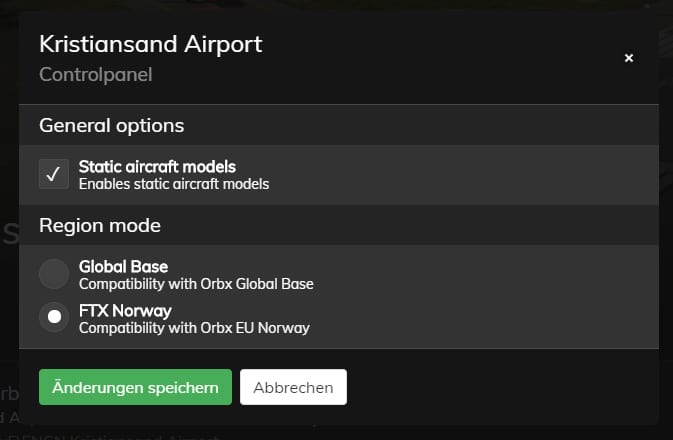Click the "Global Base" option label
The width and height of the screenshot is (673, 440).
click(x=123, y=267)
